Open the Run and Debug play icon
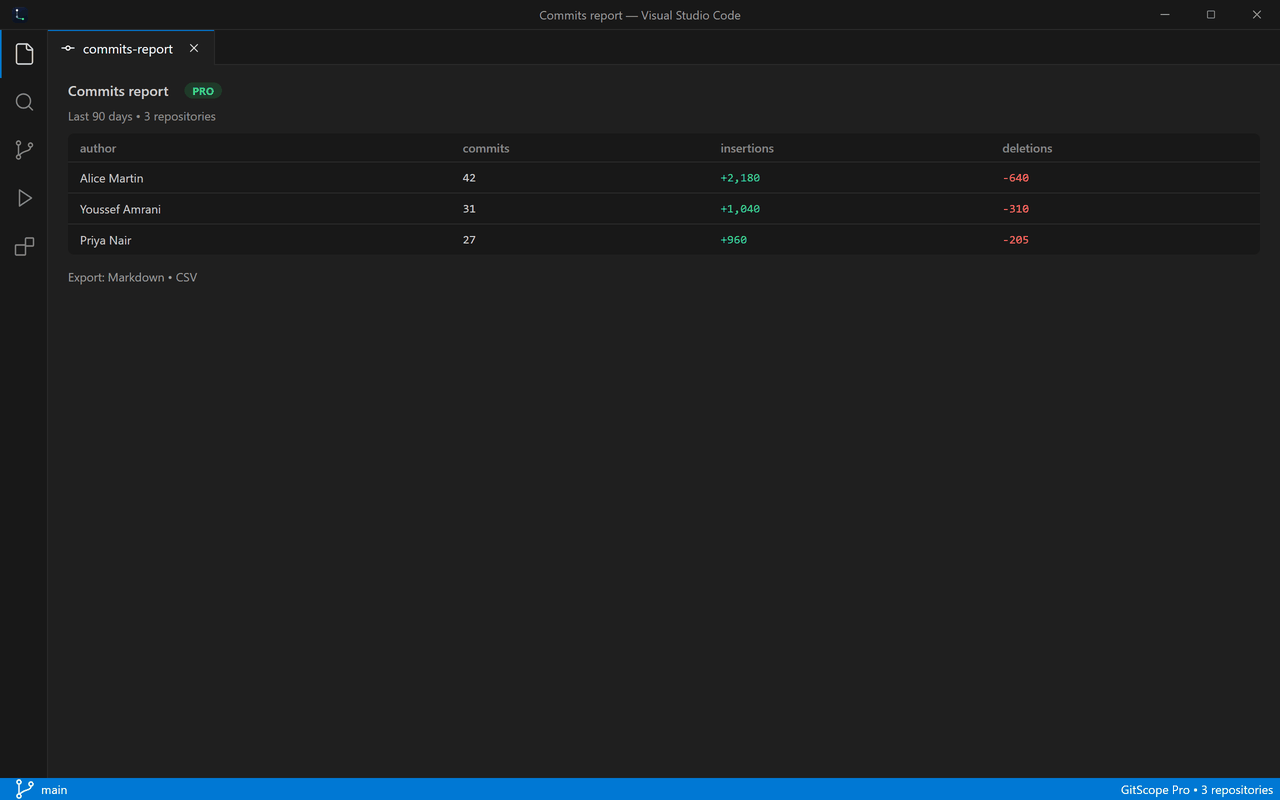This screenshot has height=800, width=1280. click(x=24, y=198)
